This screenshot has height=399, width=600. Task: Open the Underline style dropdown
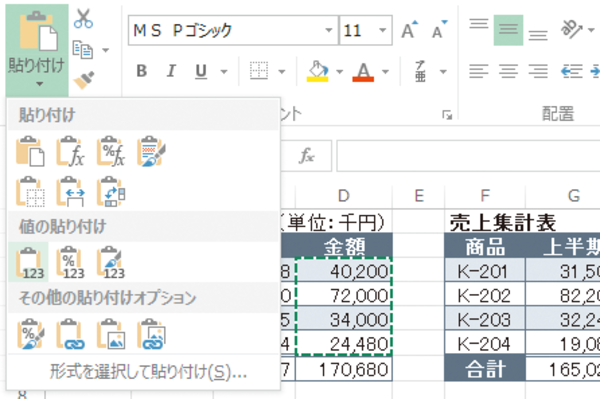(x=224, y=72)
